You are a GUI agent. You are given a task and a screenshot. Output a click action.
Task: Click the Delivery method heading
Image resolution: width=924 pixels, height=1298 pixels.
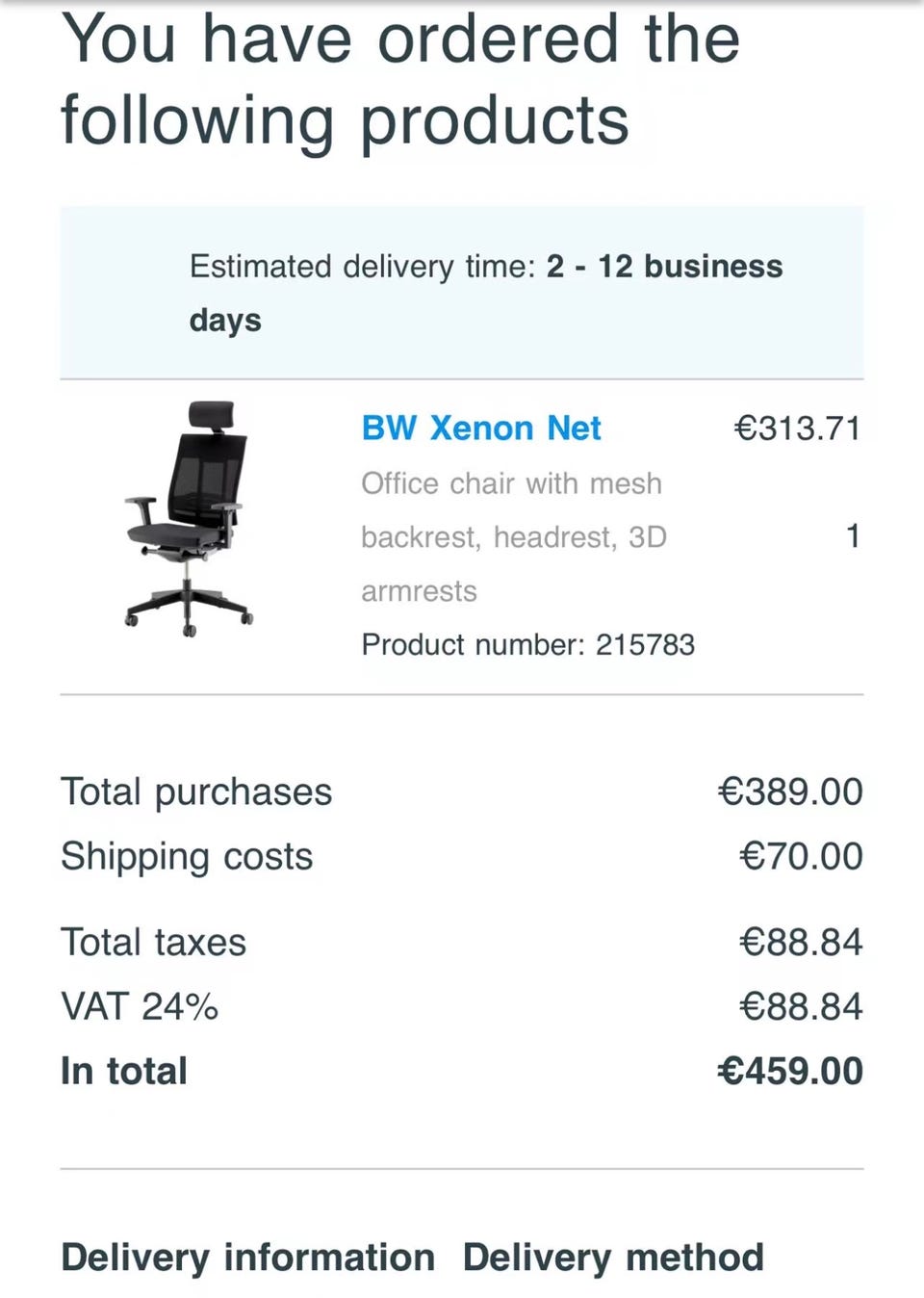click(x=613, y=1258)
